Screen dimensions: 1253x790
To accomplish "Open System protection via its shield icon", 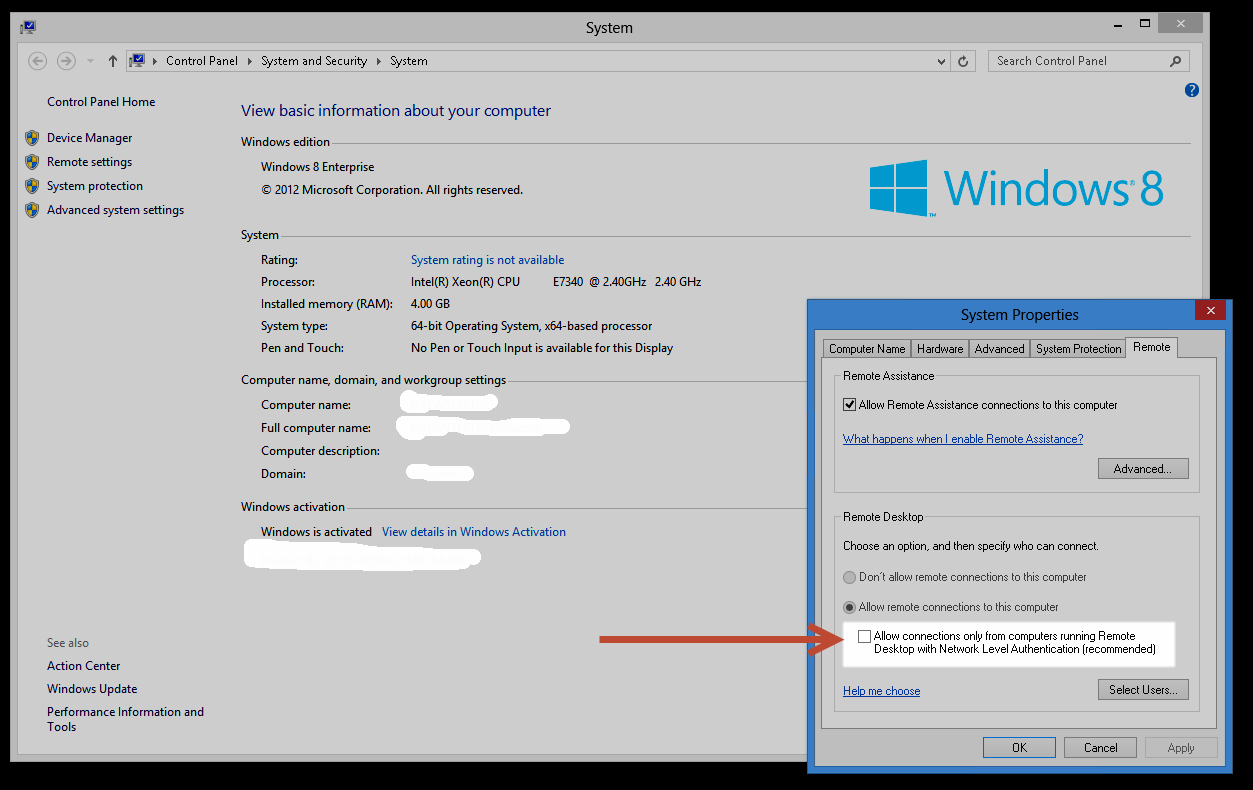I will click(32, 185).
